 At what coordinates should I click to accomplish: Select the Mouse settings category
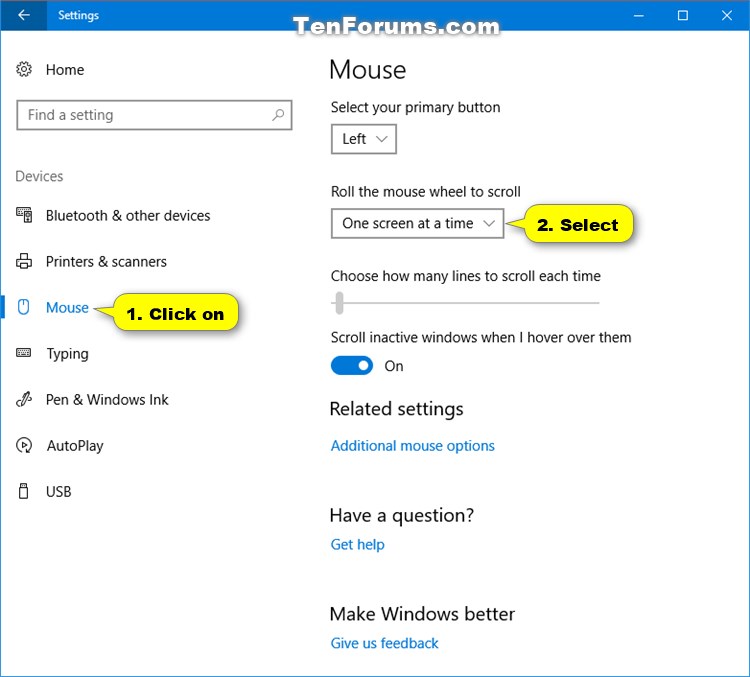[x=67, y=308]
